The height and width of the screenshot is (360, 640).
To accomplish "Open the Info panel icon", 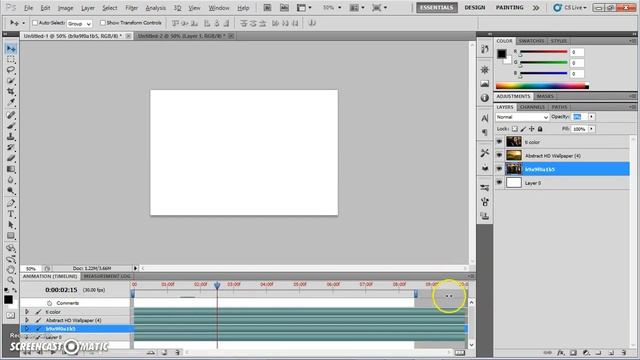I will point(484,98).
